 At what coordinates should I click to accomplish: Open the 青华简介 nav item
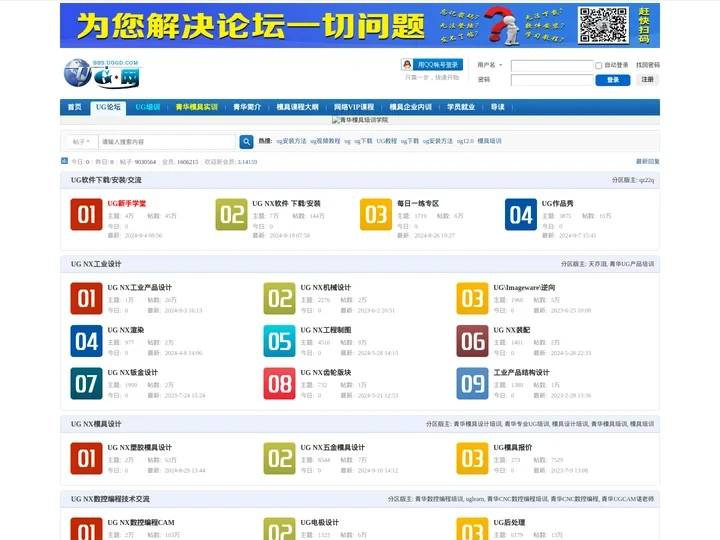pyautogui.click(x=247, y=107)
